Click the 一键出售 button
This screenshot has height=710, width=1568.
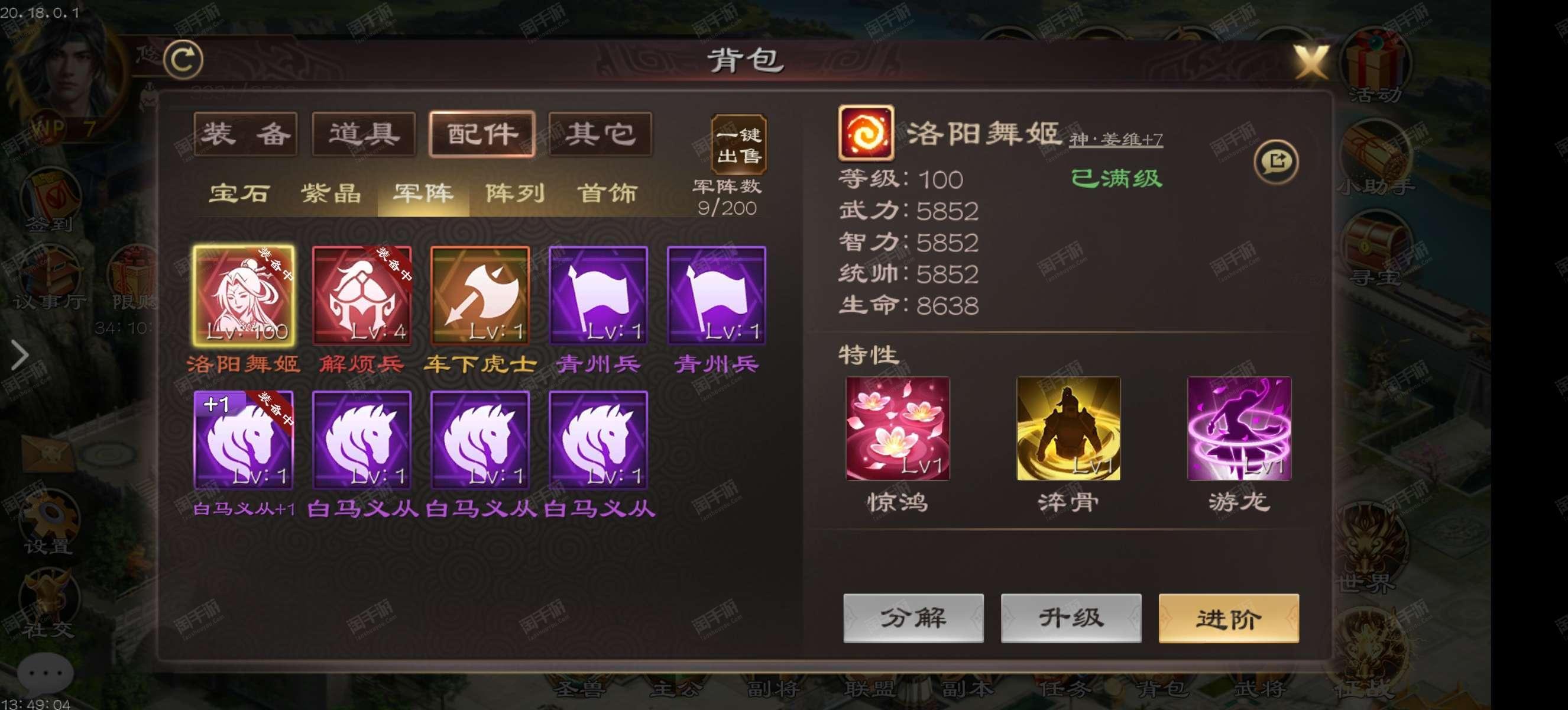point(738,145)
